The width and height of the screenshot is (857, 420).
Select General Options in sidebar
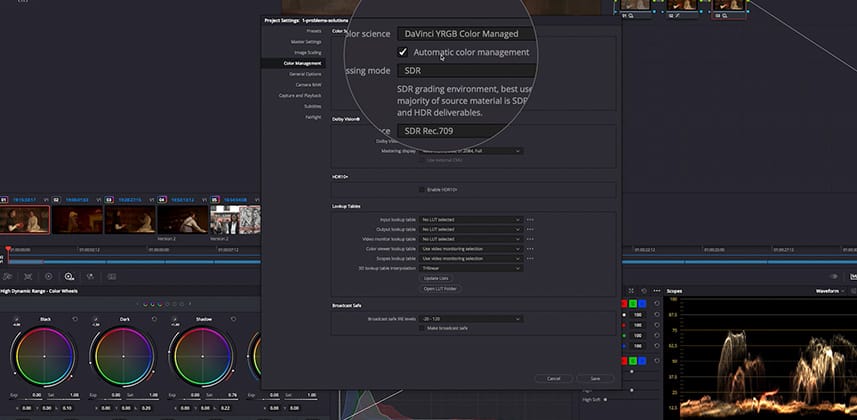tap(305, 74)
